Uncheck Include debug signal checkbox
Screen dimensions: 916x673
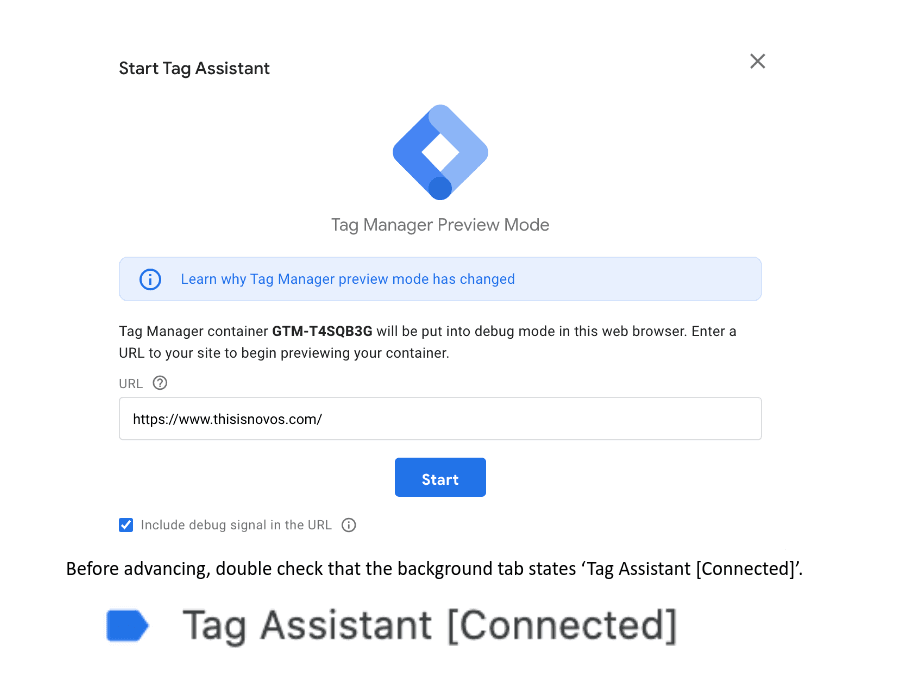coord(126,525)
